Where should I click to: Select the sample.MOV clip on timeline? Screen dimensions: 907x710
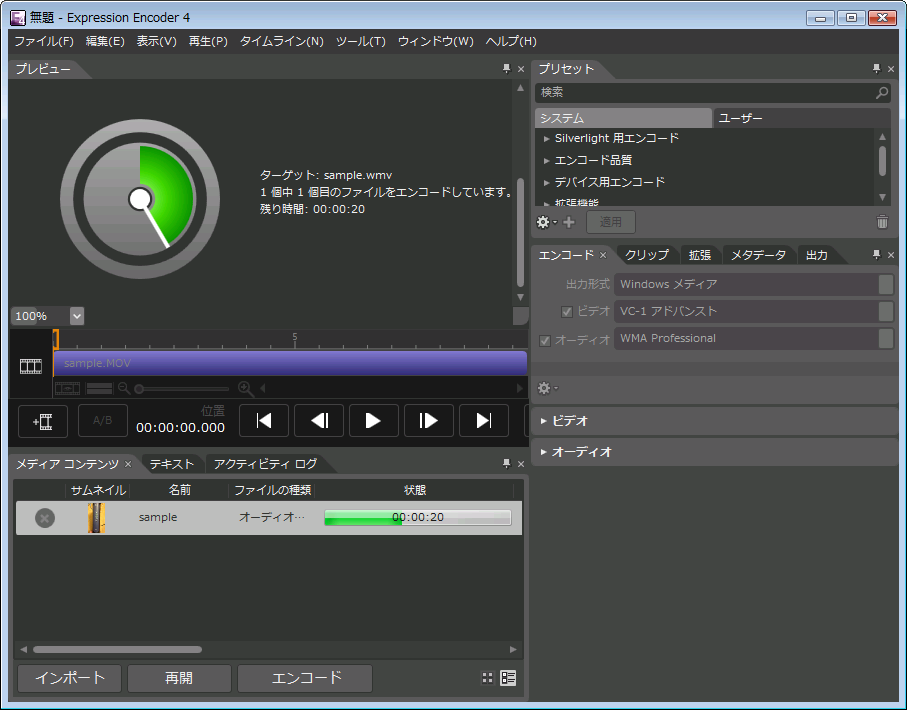(x=290, y=363)
